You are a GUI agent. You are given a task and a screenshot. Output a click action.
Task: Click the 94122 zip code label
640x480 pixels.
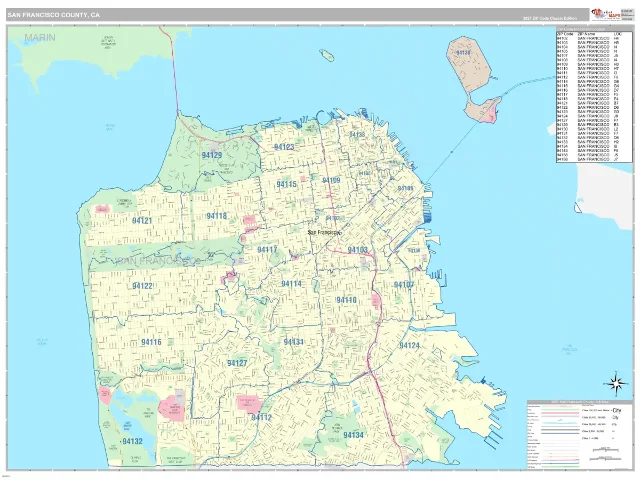pyautogui.click(x=142, y=286)
